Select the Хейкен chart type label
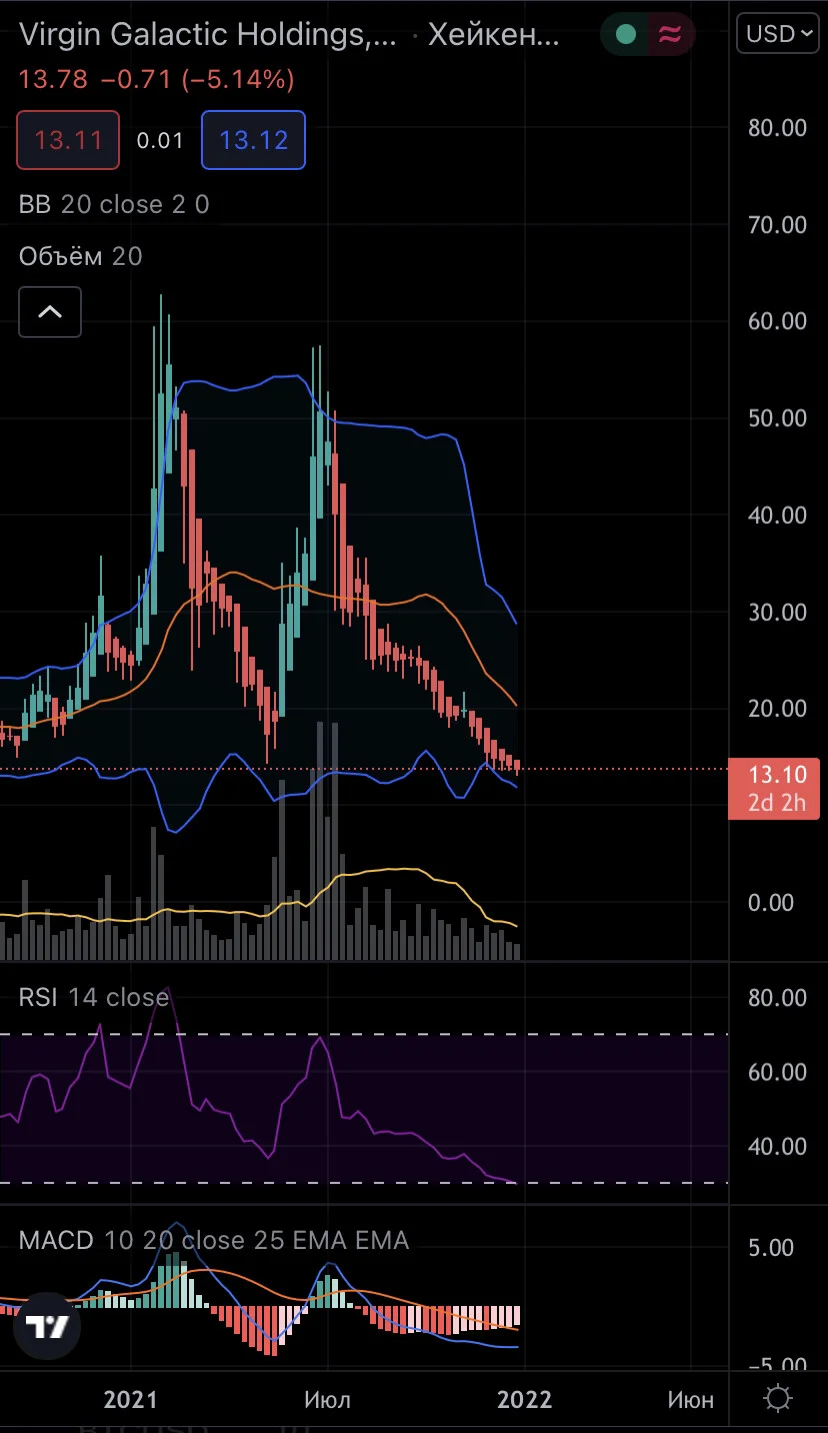Image resolution: width=828 pixels, height=1433 pixels. click(493, 35)
